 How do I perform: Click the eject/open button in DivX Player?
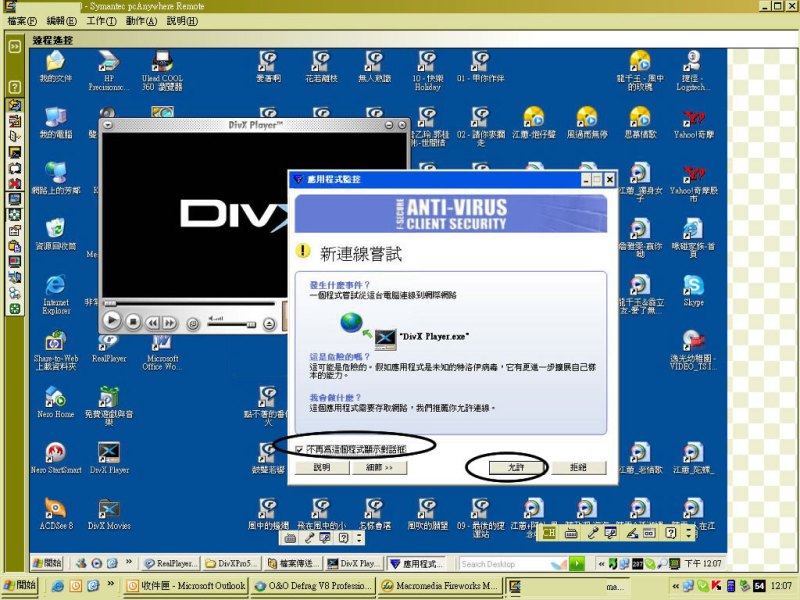[269, 323]
